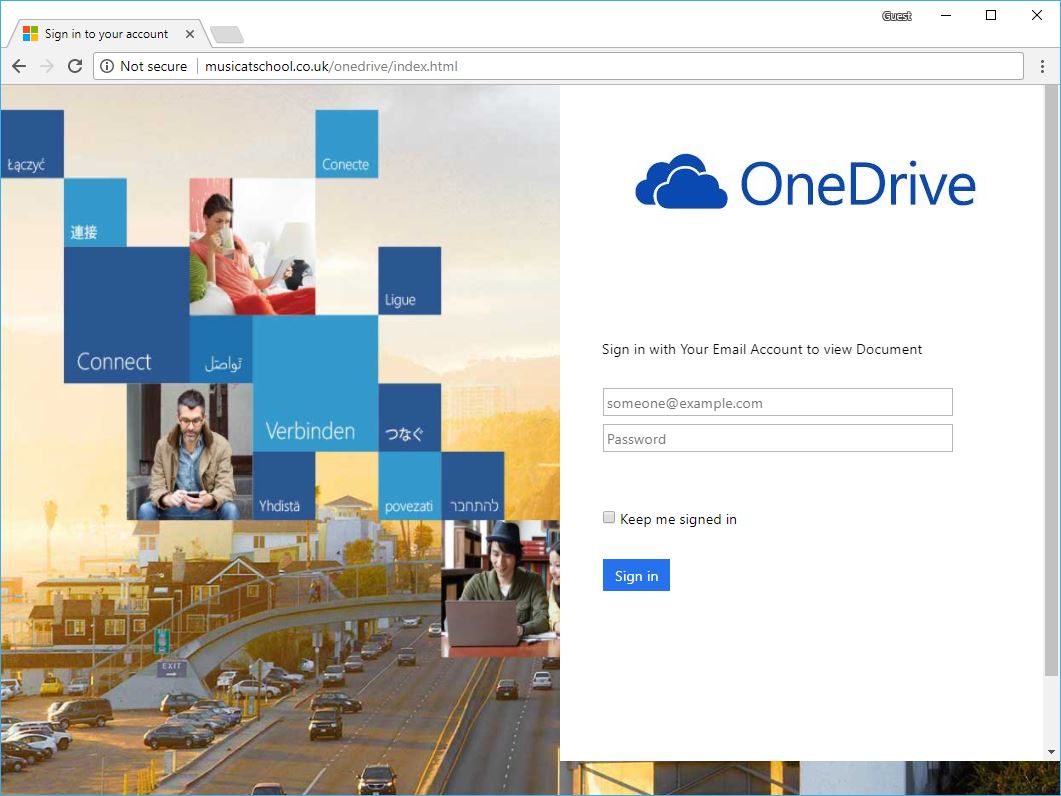Maximize the browser window

(991, 16)
